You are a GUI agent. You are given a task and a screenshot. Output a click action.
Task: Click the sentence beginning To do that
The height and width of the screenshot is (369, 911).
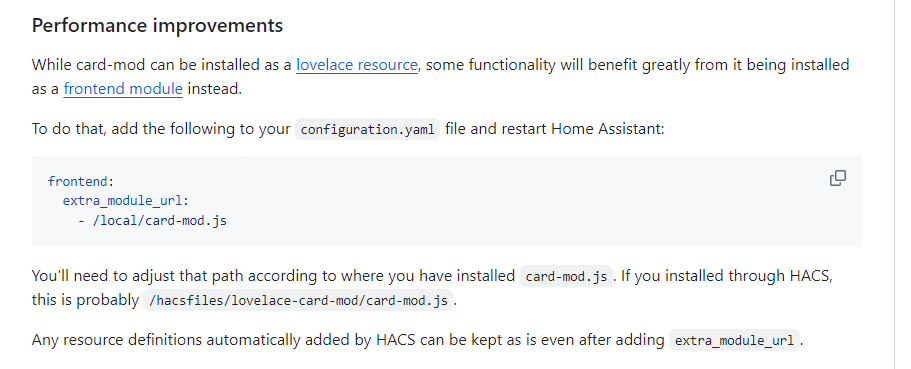pyautogui.click(x=348, y=129)
